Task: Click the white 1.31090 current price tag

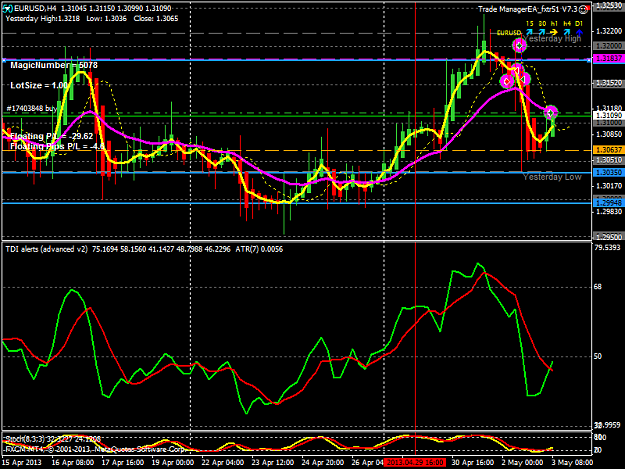Action: click(x=609, y=116)
